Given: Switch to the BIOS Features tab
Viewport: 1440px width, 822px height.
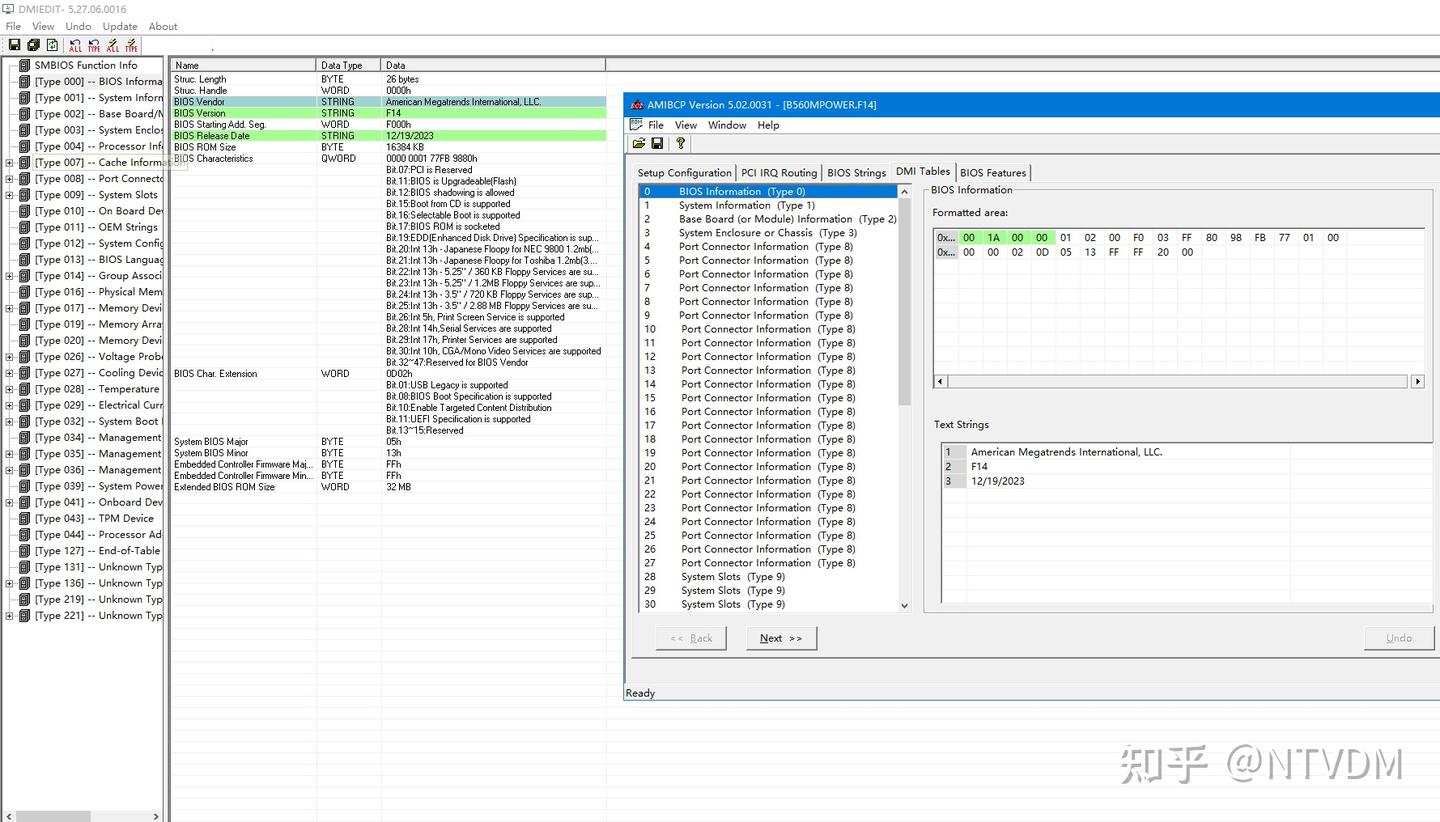Looking at the screenshot, I should [x=992, y=172].
